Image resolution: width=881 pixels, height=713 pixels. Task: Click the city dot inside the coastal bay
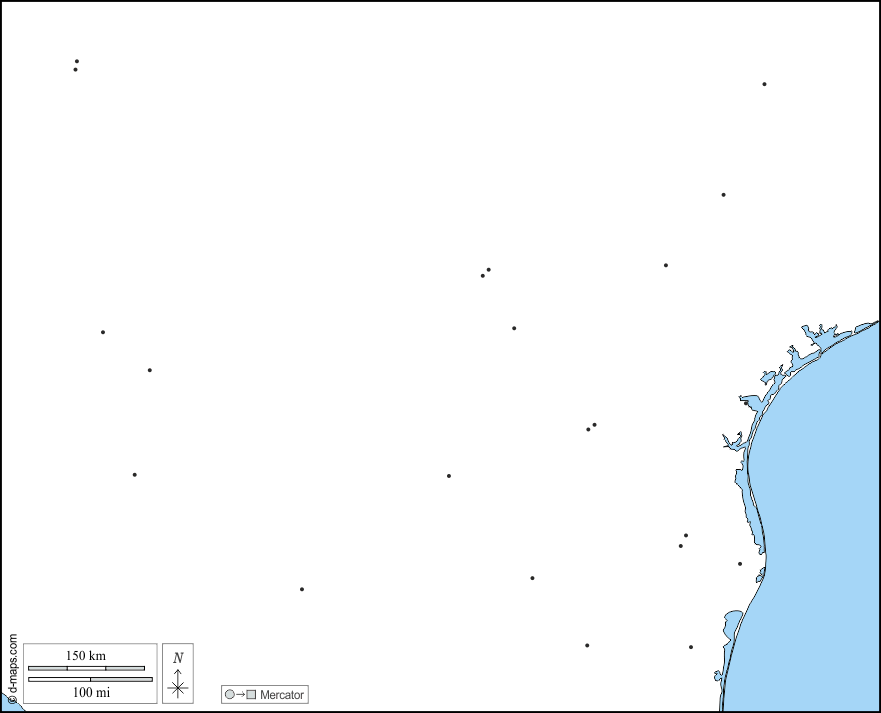(746, 403)
